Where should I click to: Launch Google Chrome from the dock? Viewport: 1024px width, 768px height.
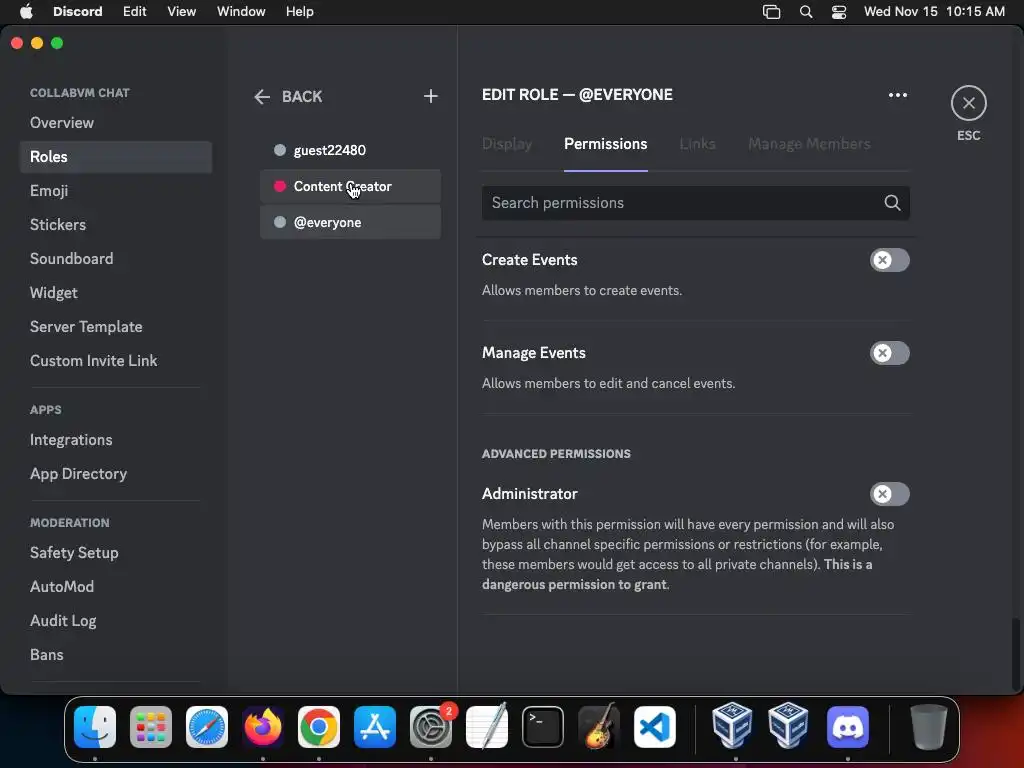pyautogui.click(x=319, y=727)
